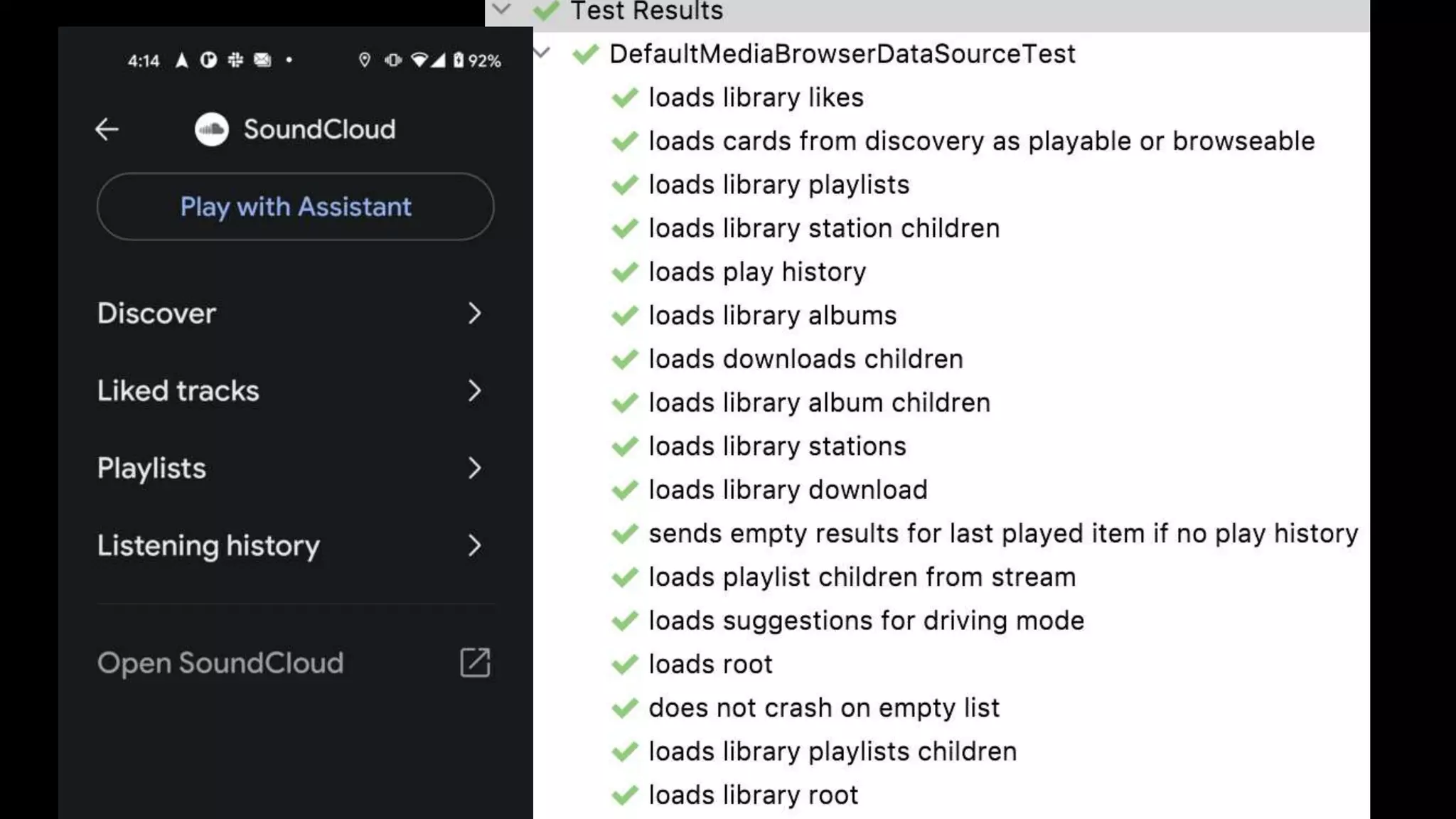
Task: Click the external link icon beside Open SoundCloud
Action: click(x=475, y=663)
